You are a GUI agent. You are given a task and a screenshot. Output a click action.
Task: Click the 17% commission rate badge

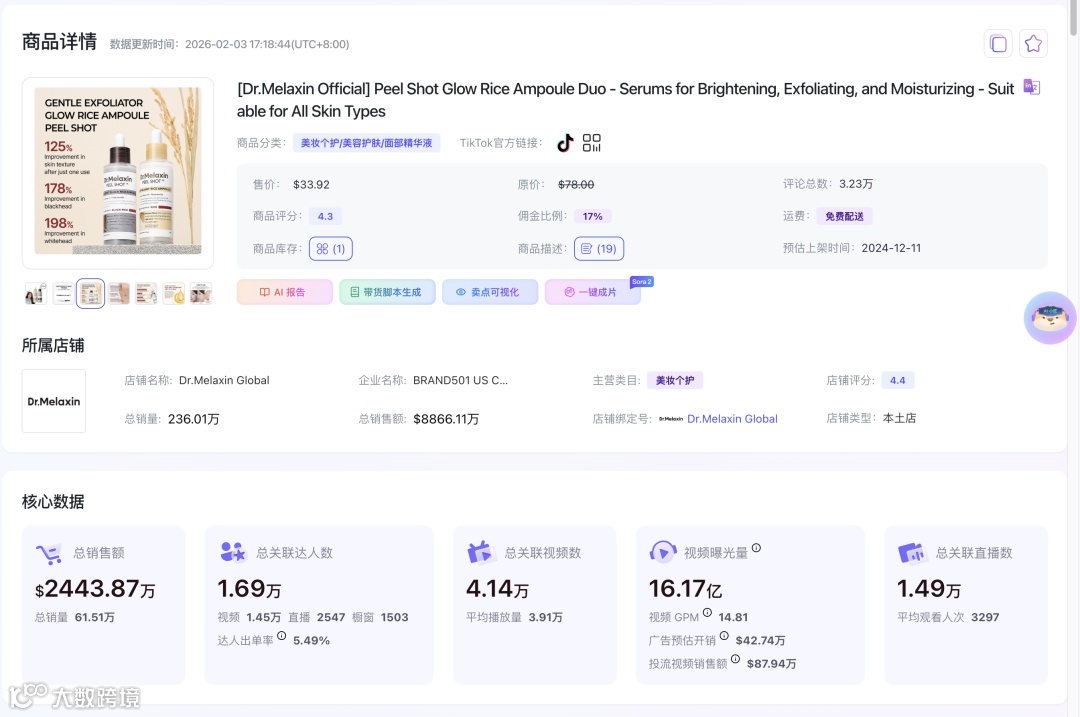[592, 216]
